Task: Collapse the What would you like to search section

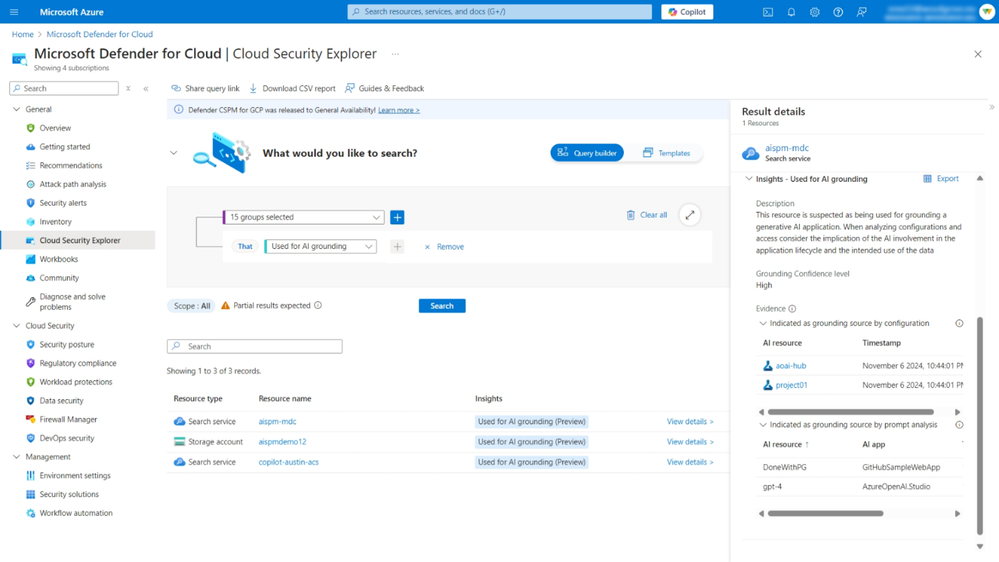Action: tap(173, 153)
